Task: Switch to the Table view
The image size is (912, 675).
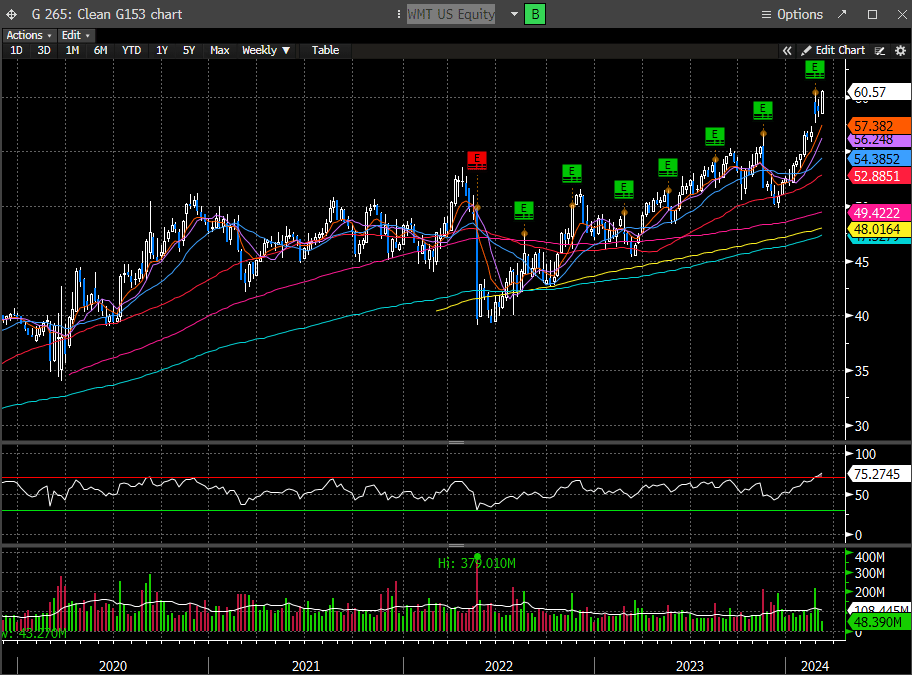Action: tap(325, 50)
